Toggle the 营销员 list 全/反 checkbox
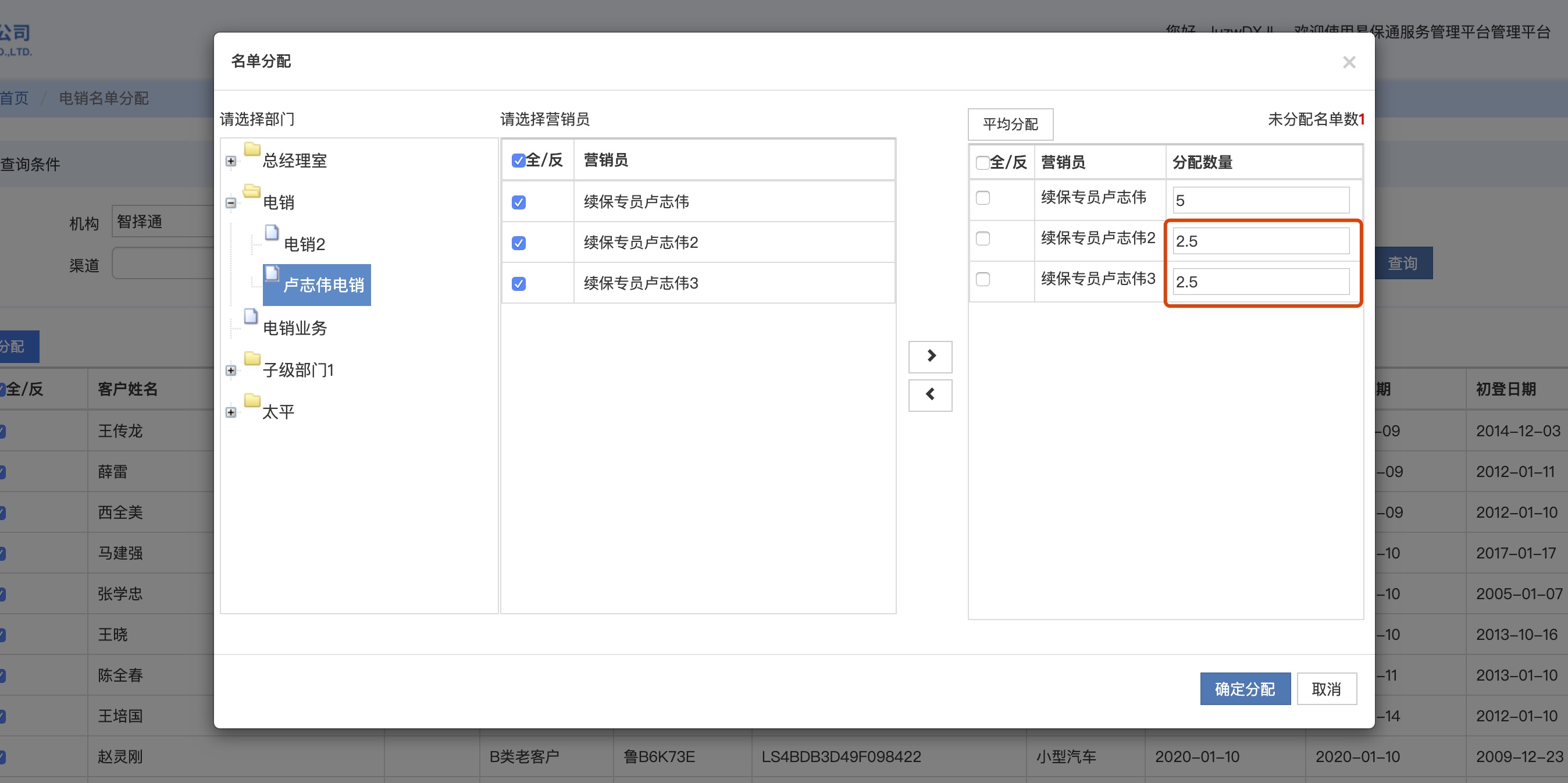The height and width of the screenshot is (783, 1568). tap(519, 161)
